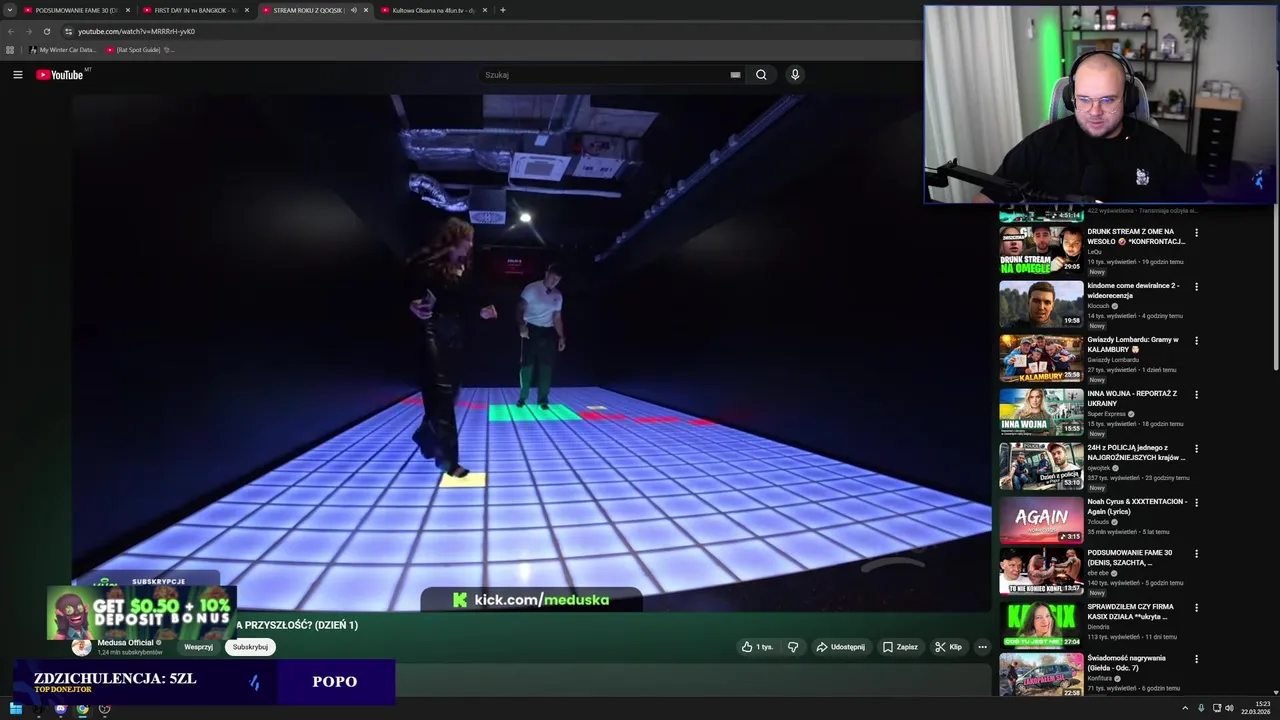This screenshot has width=1280, height=720.
Task: Open the Super Express channel name
Action: 1106,414
